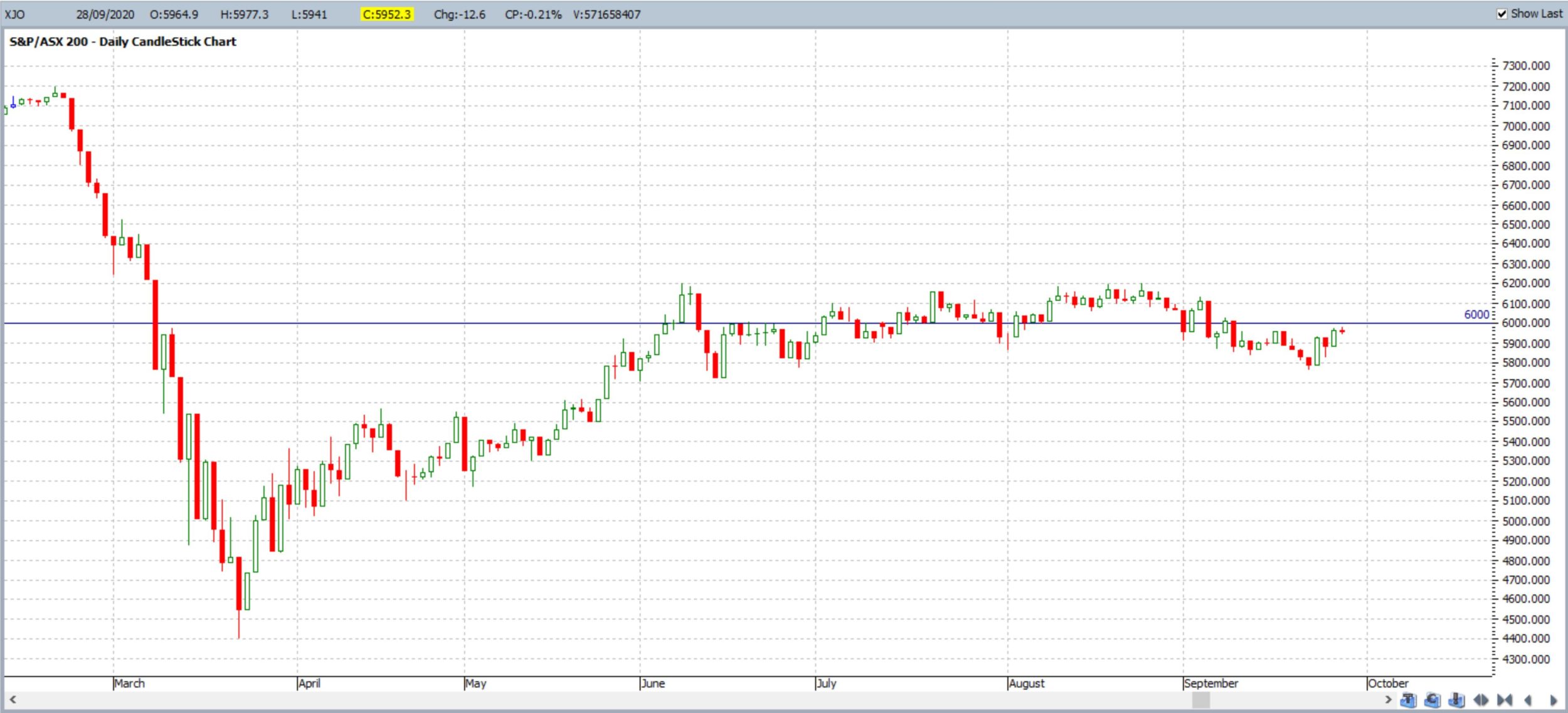Click the July label on the time axis
Viewport: 1568px width, 713px height.
click(x=827, y=683)
